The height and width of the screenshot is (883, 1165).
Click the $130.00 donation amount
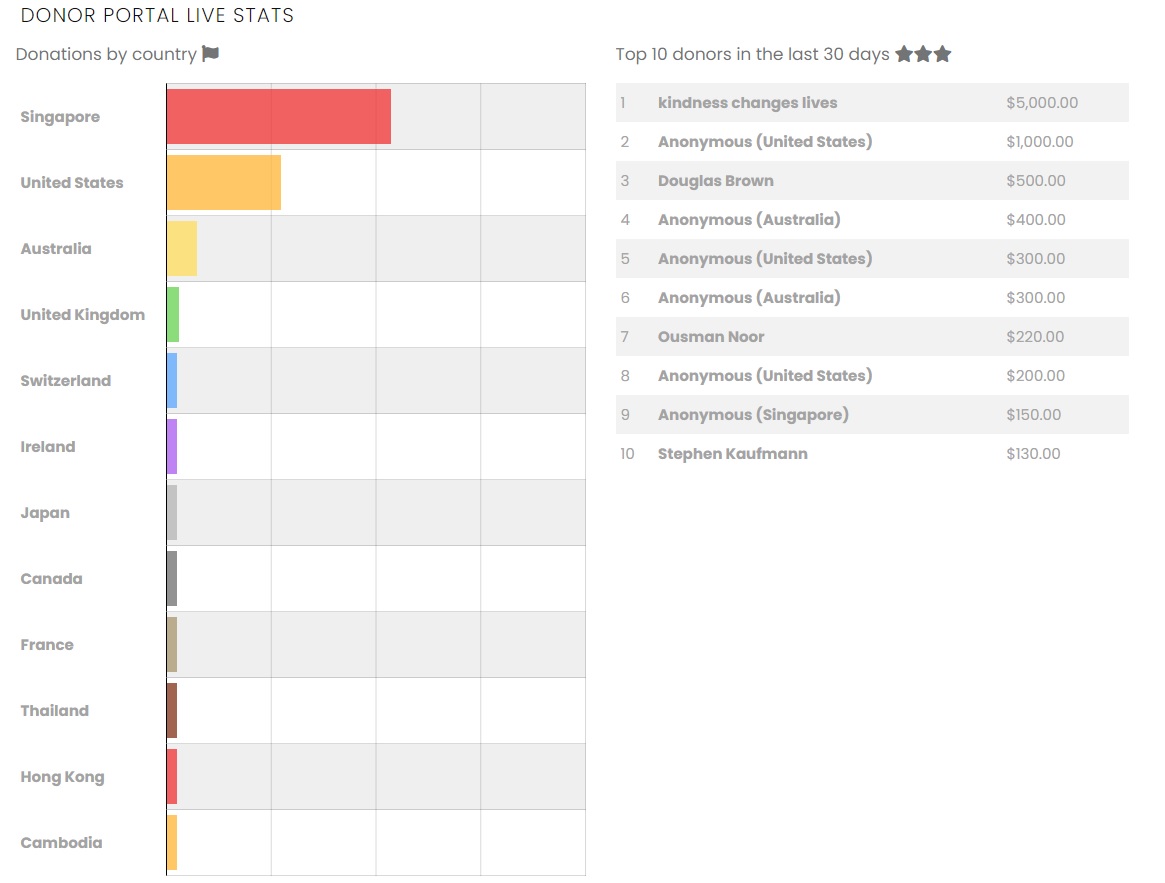point(1033,453)
